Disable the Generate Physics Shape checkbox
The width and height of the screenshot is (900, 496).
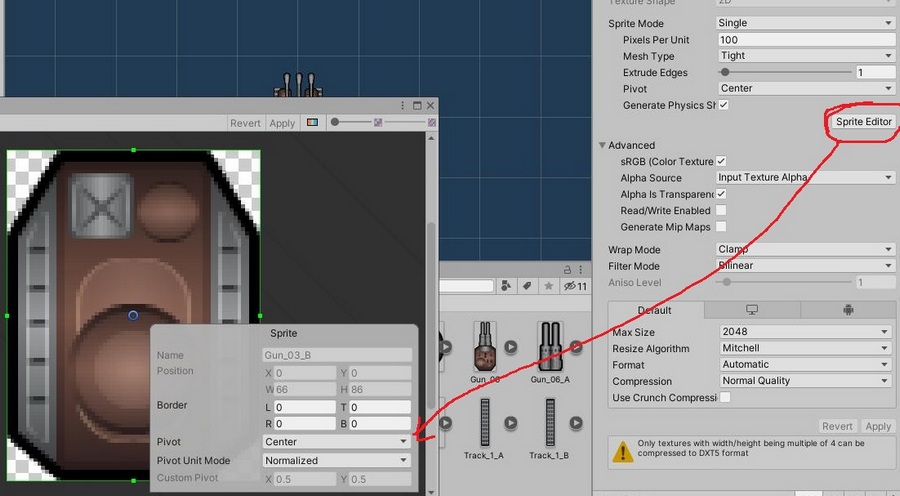(723, 105)
